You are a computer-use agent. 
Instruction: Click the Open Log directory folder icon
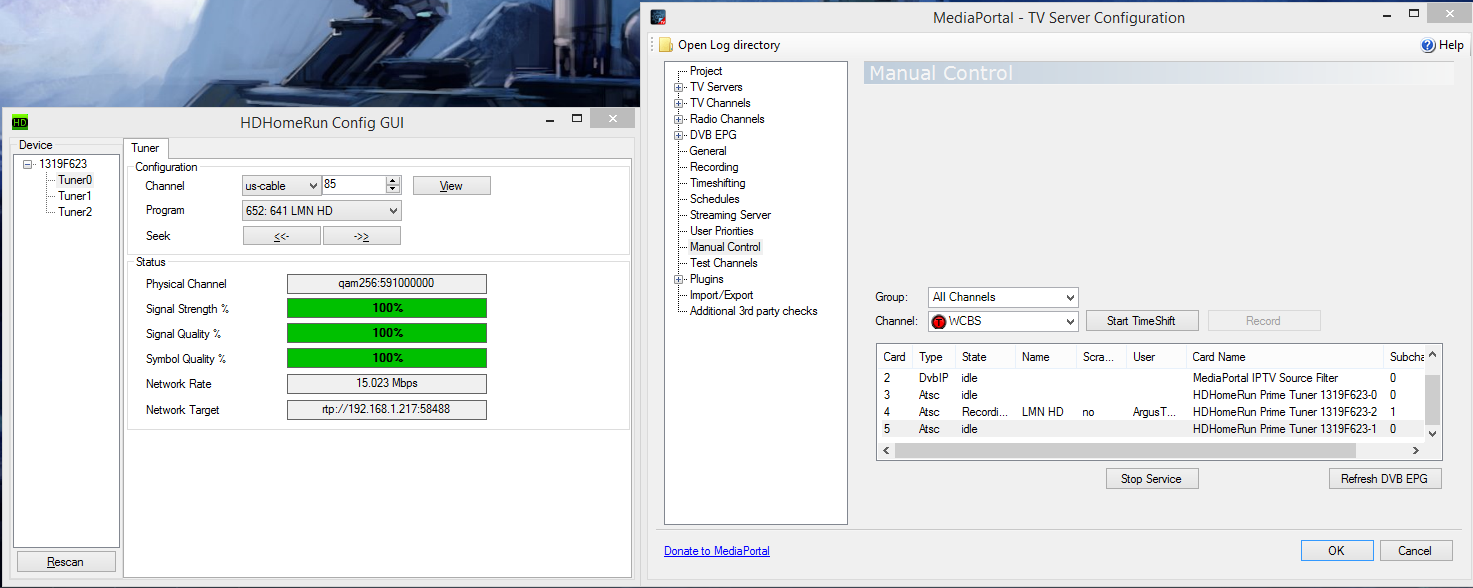666,45
